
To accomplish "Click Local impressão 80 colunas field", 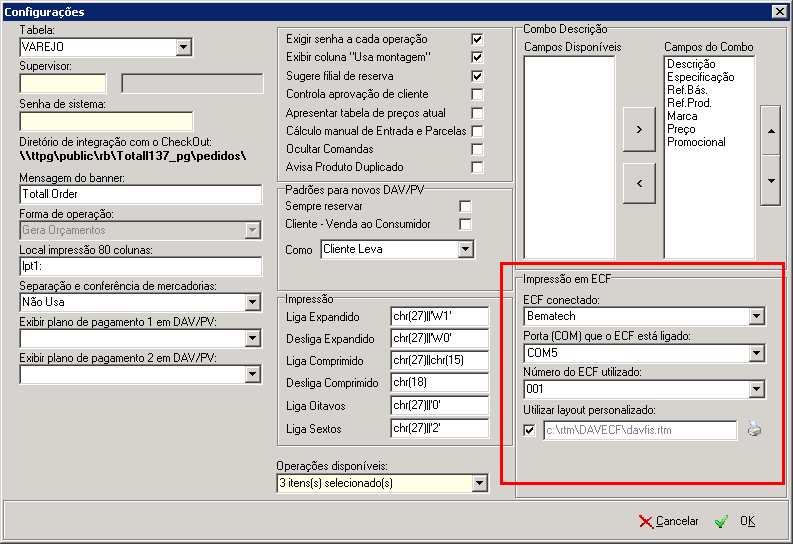I will tap(141, 266).
